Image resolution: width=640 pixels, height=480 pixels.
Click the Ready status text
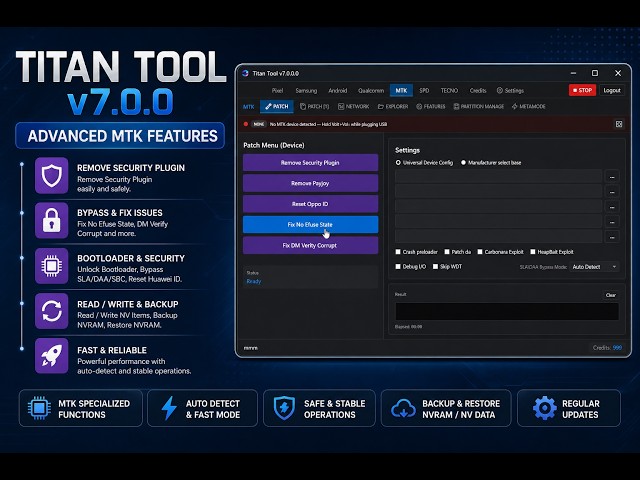[253, 281]
